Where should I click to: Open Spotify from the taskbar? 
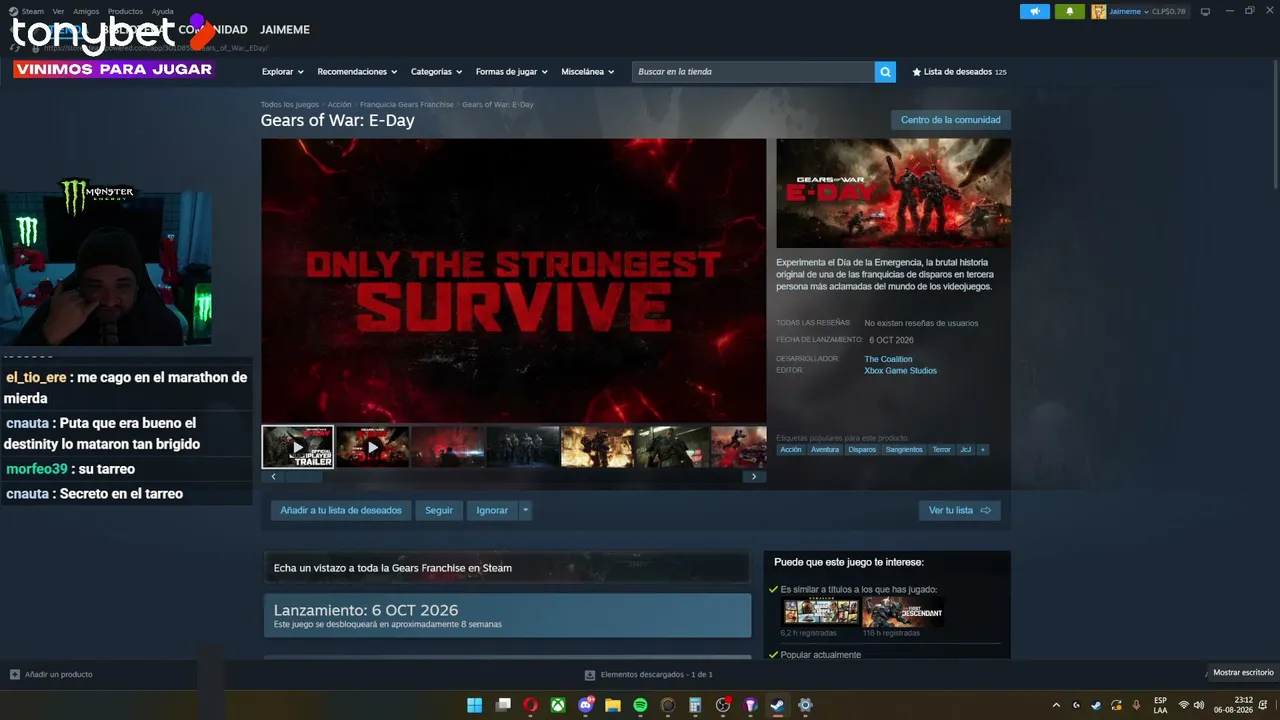(640, 705)
